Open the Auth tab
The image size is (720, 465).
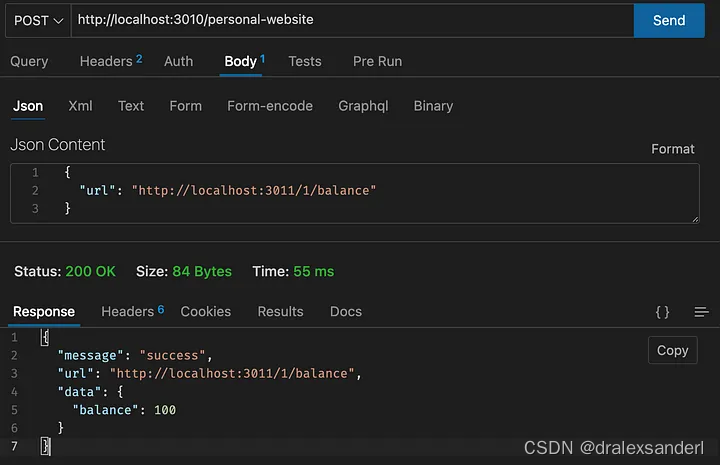coord(179,61)
